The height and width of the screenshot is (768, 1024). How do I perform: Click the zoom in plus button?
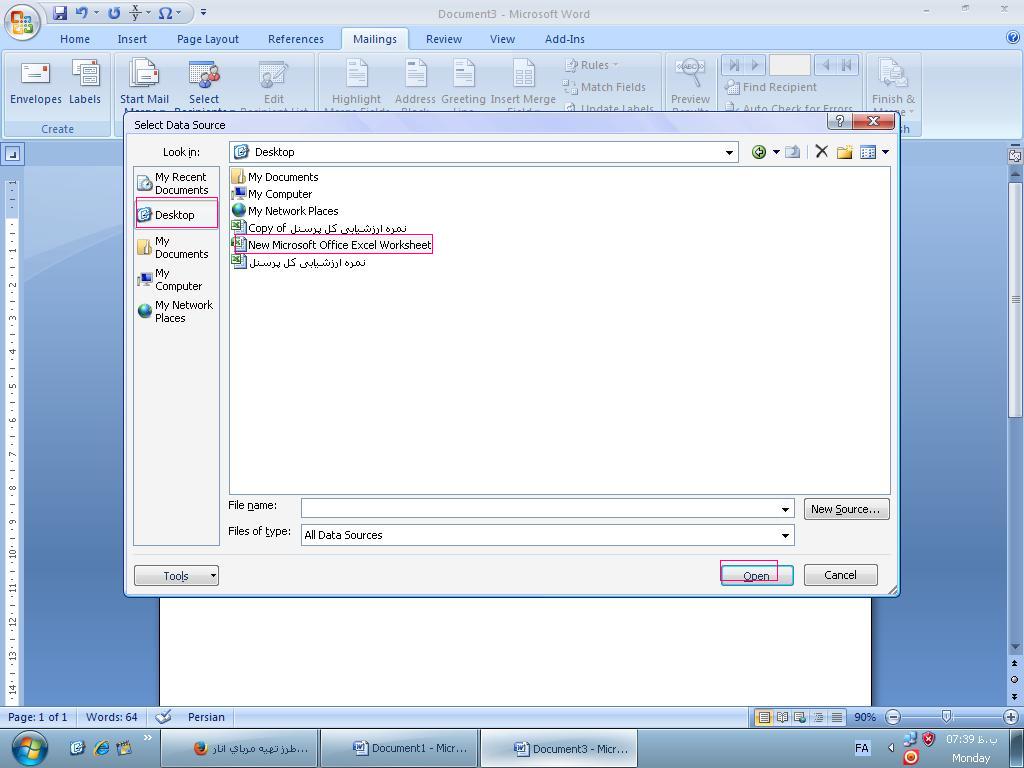[1011, 717]
